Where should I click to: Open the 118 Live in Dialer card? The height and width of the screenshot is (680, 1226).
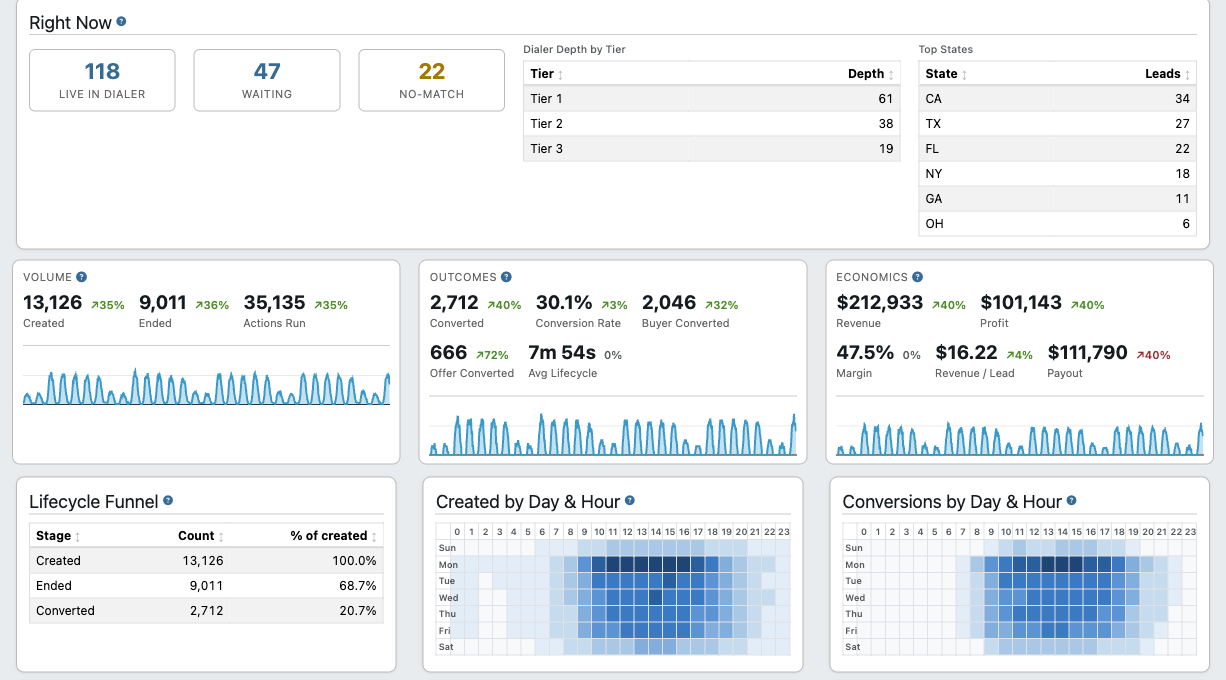(102, 80)
